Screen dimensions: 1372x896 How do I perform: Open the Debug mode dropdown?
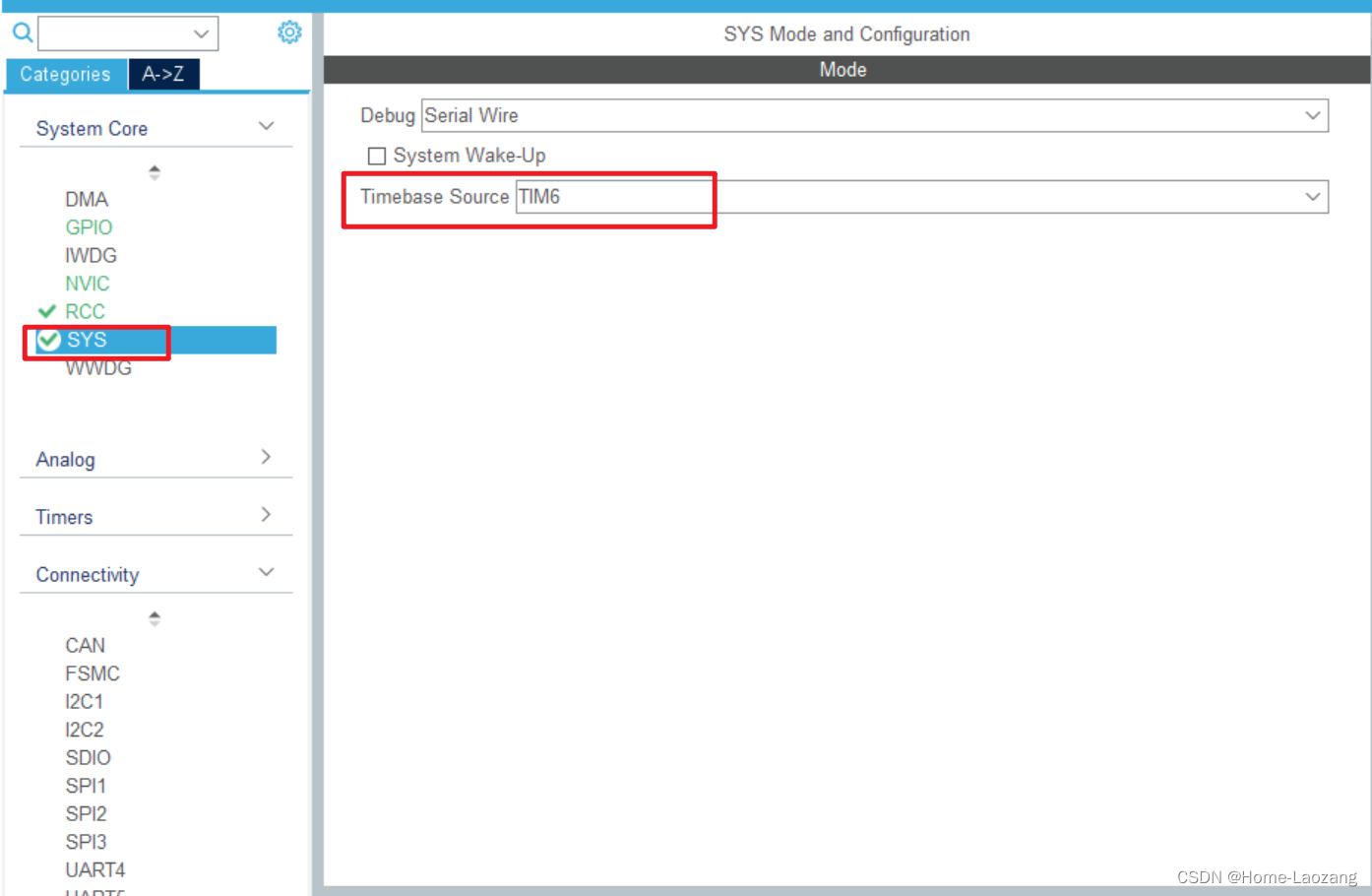click(1313, 115)
